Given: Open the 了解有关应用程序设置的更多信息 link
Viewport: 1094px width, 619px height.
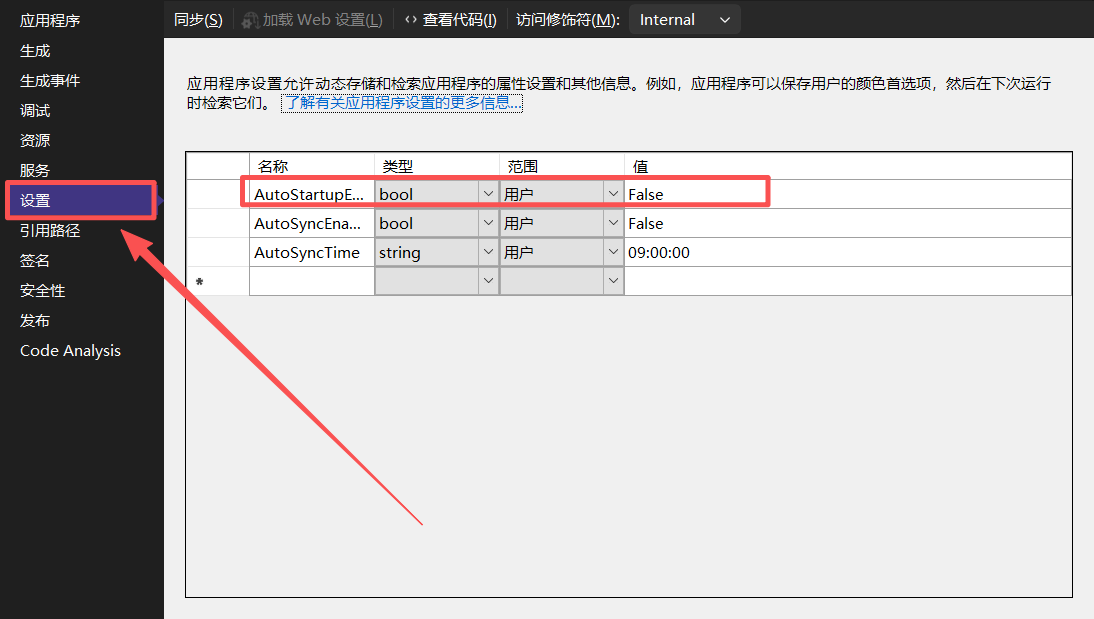Looking at the screenshot, I should (402, 103).
